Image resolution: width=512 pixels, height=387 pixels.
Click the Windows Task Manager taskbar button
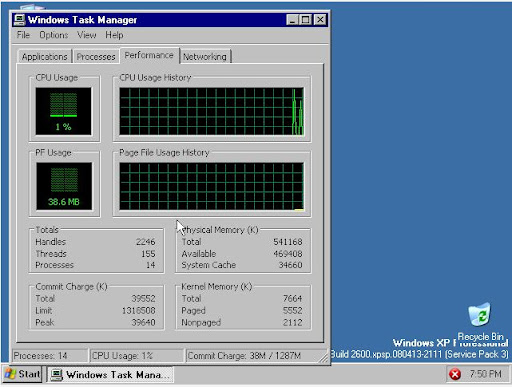pos(110,375)
